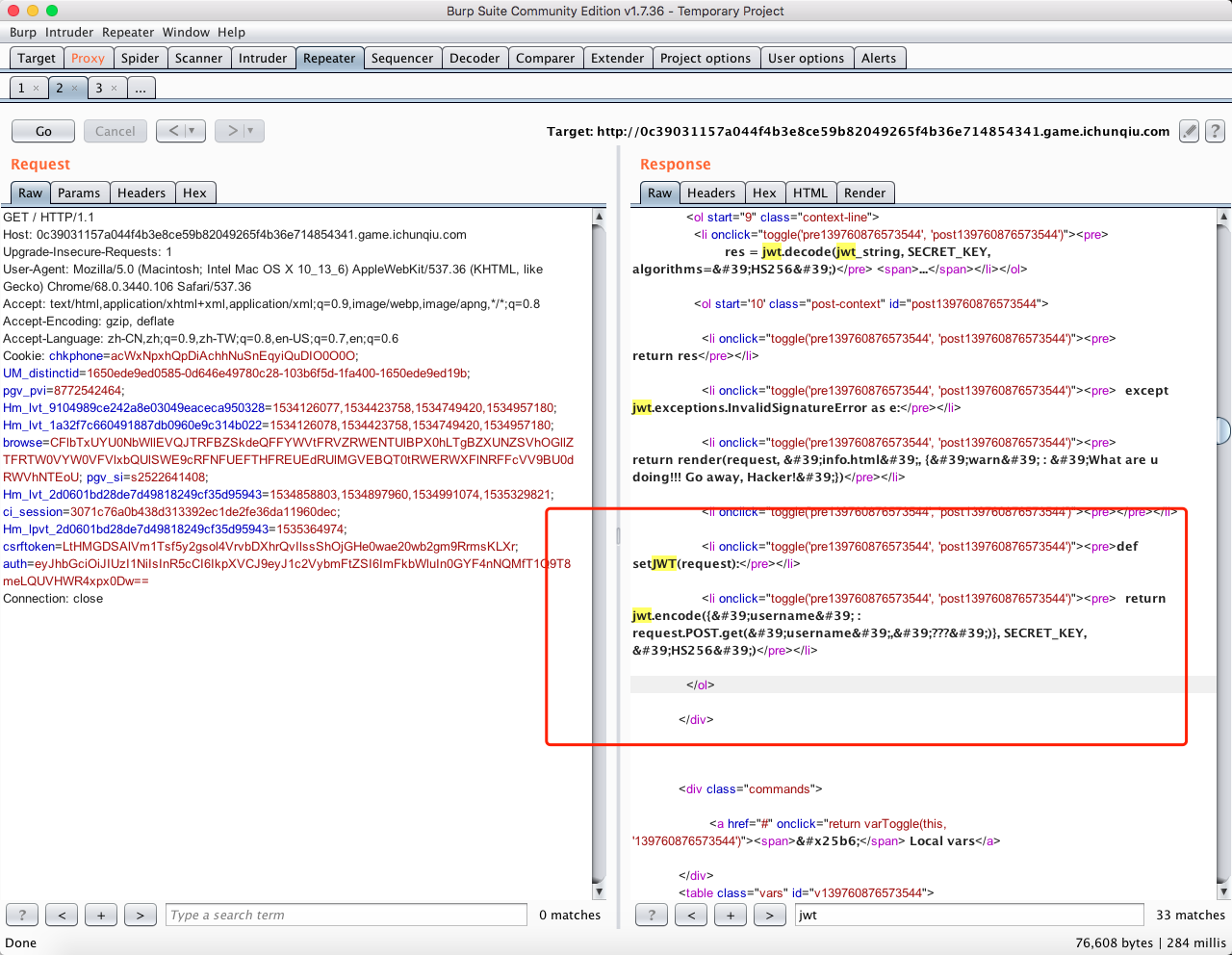Open the Decoder tab
The width and height of the screenshot is (1232, 955).
(475, 58)
